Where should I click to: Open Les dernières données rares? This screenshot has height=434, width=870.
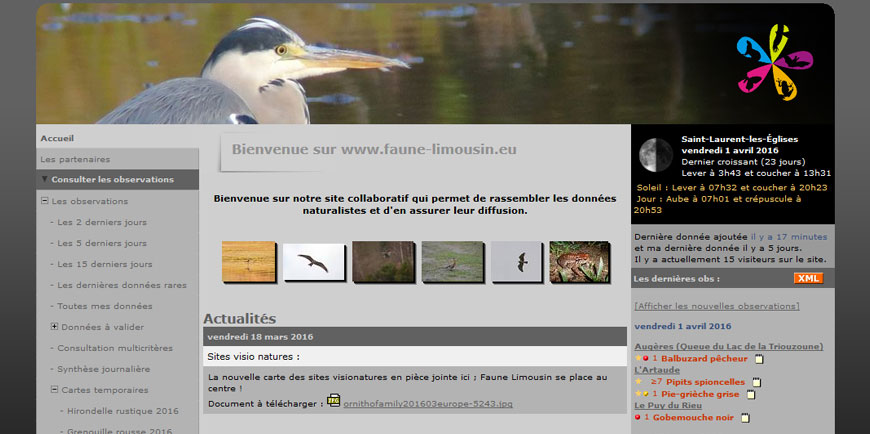point(122,285)
